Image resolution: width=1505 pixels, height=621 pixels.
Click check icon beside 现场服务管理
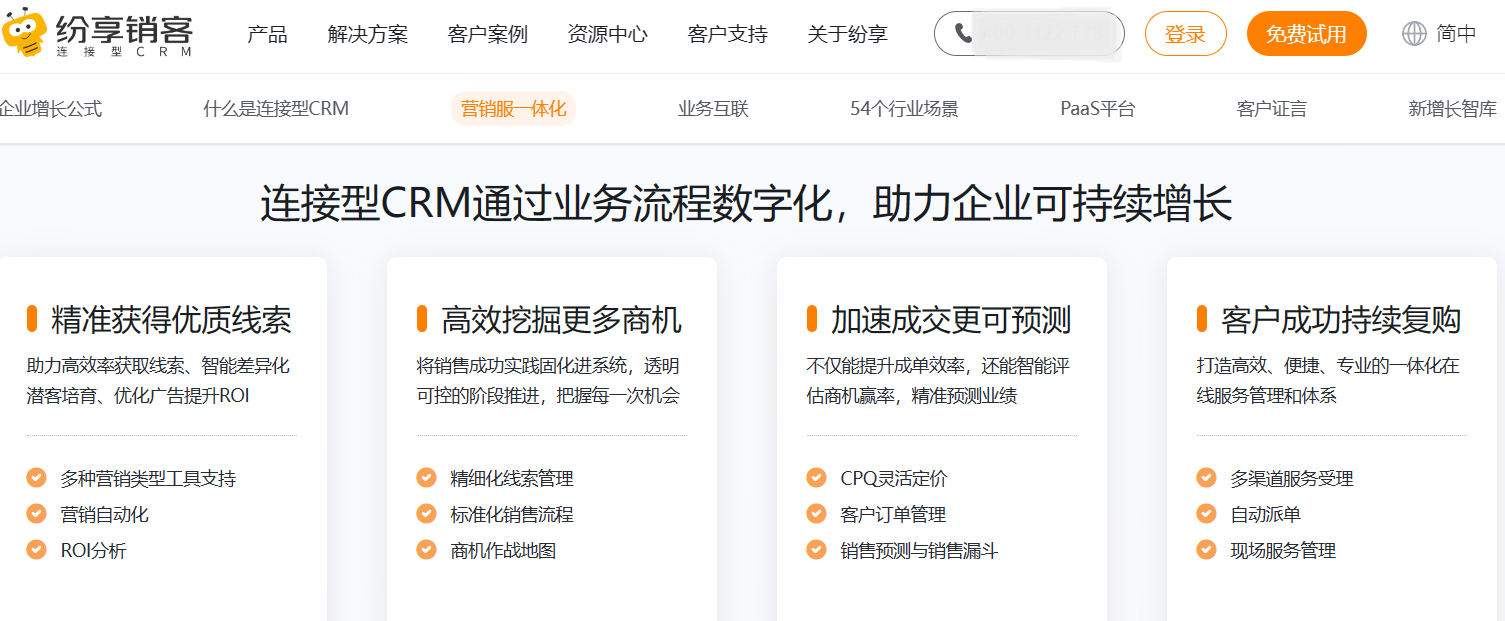[x=1207, y=550]
